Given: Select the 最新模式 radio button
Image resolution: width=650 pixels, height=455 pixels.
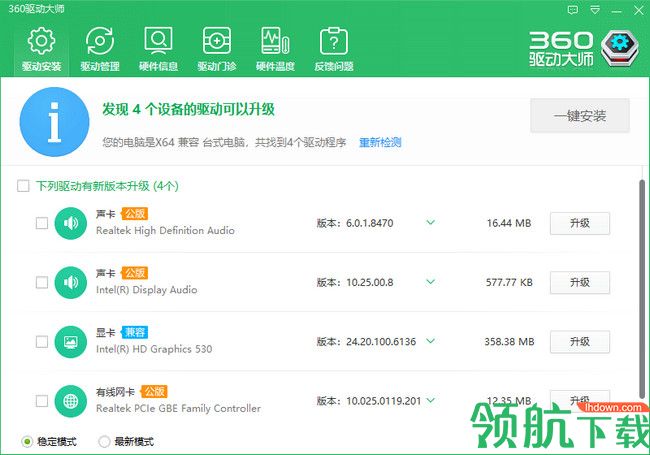Looking at the screenshot, I should 104,442.
